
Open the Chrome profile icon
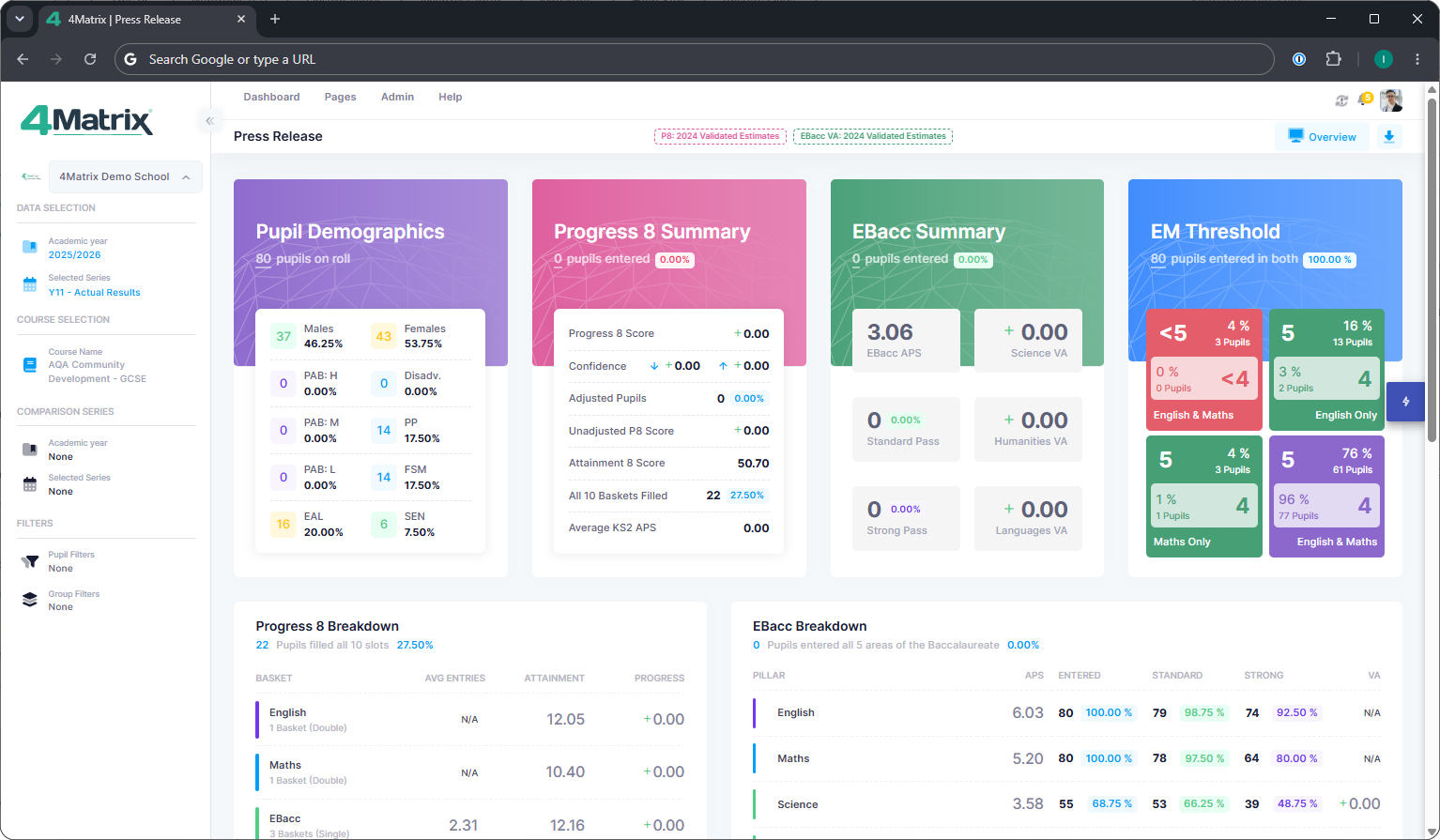1383,59
